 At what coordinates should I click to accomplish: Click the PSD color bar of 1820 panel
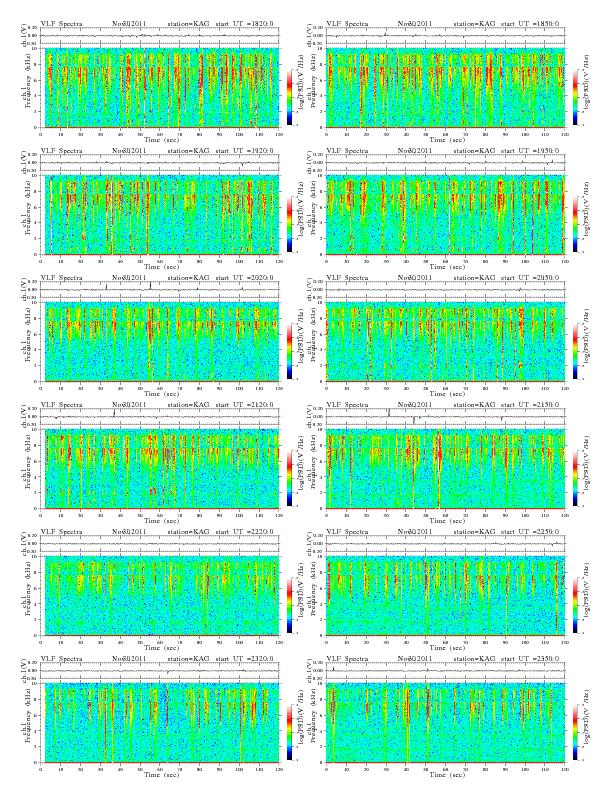289,97
